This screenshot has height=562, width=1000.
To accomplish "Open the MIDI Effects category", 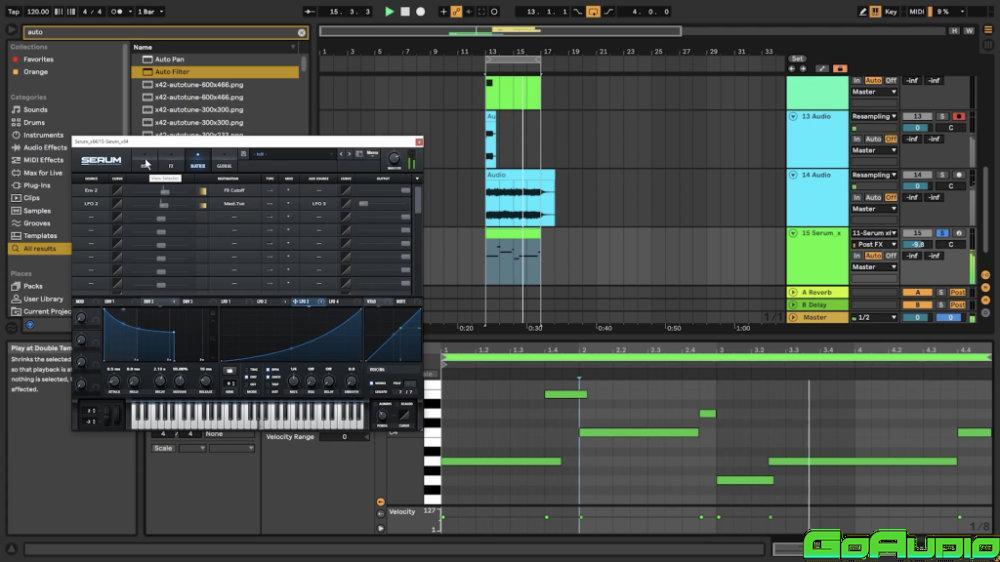I will click(43, 160).
